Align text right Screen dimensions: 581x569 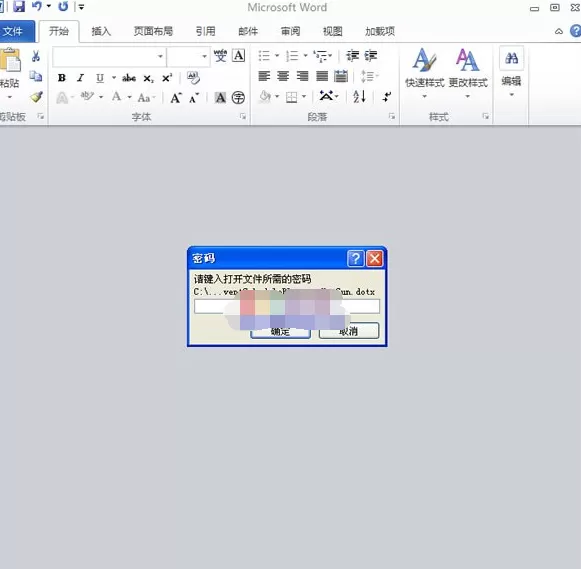302,76
